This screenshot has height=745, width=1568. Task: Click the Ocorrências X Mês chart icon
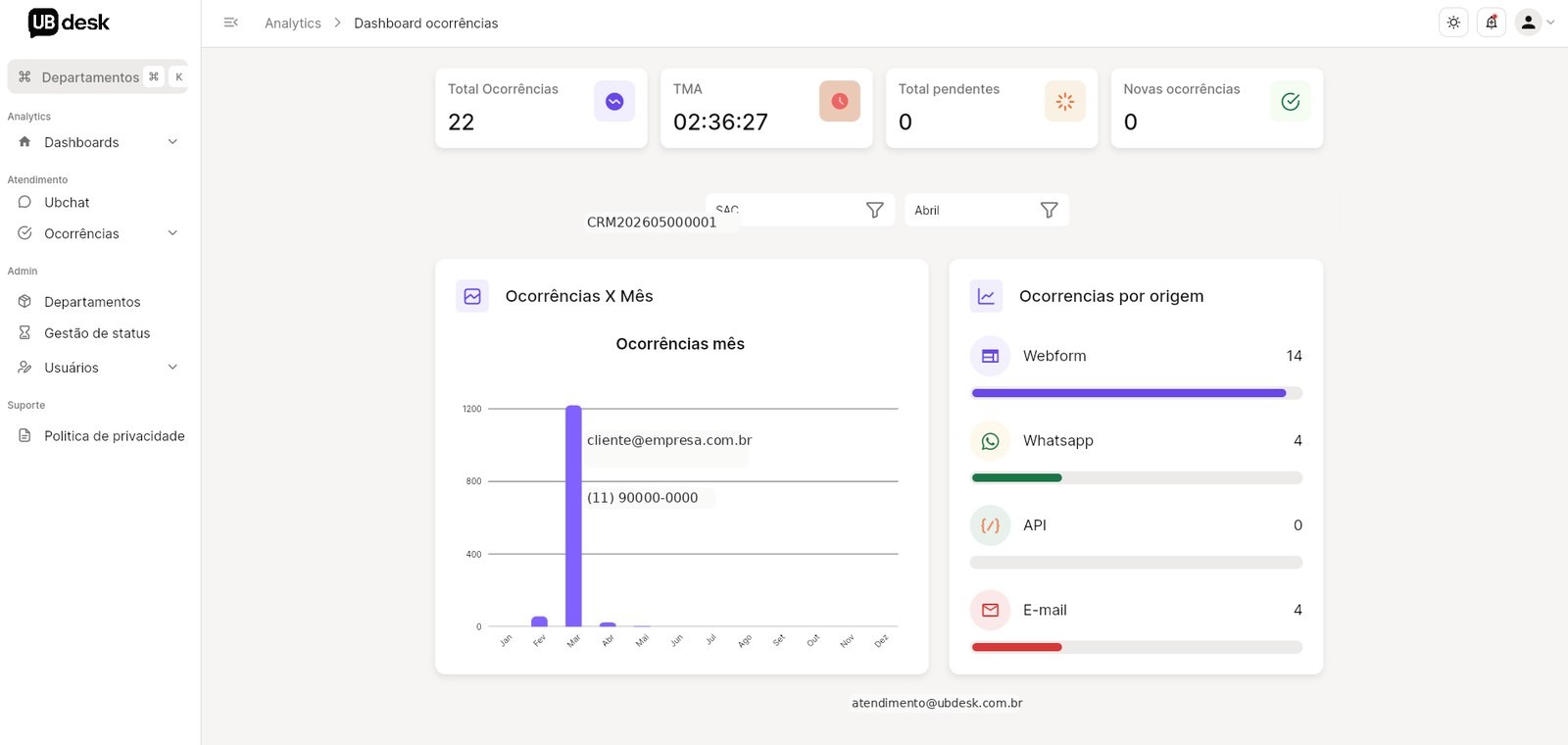(x=472, y=296)
